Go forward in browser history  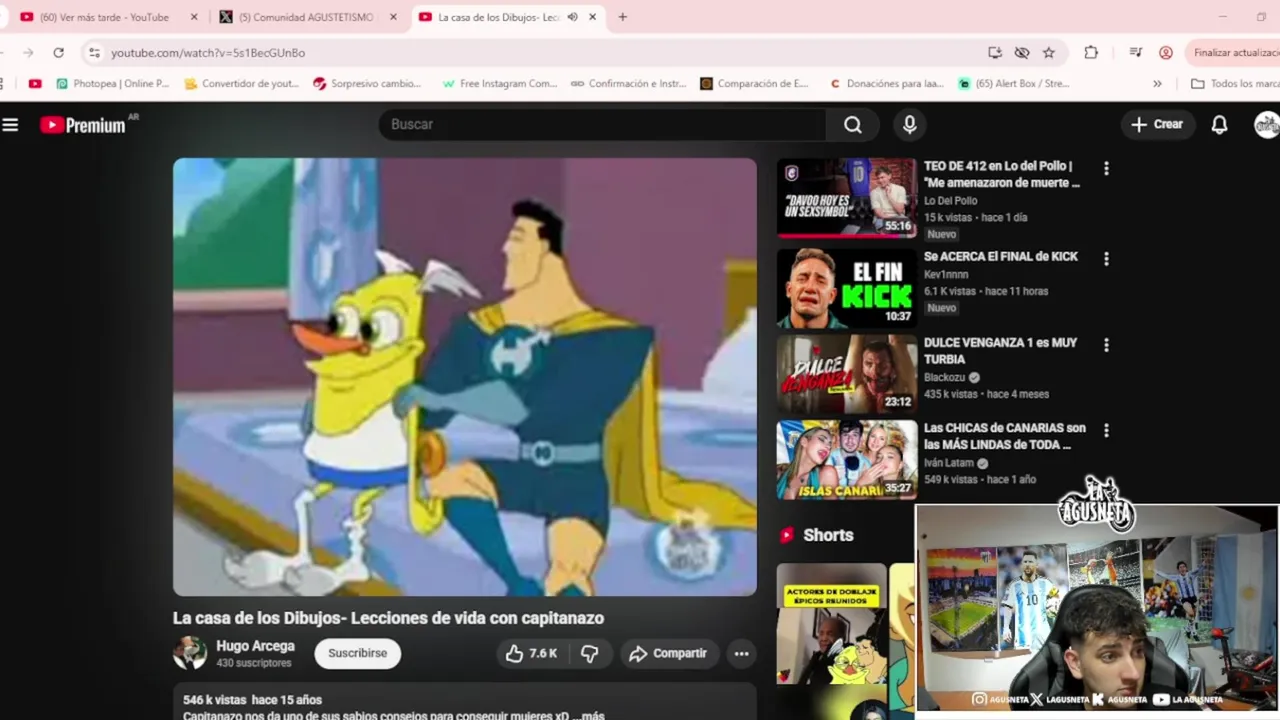pyautogui.click(x=28, y=52)
